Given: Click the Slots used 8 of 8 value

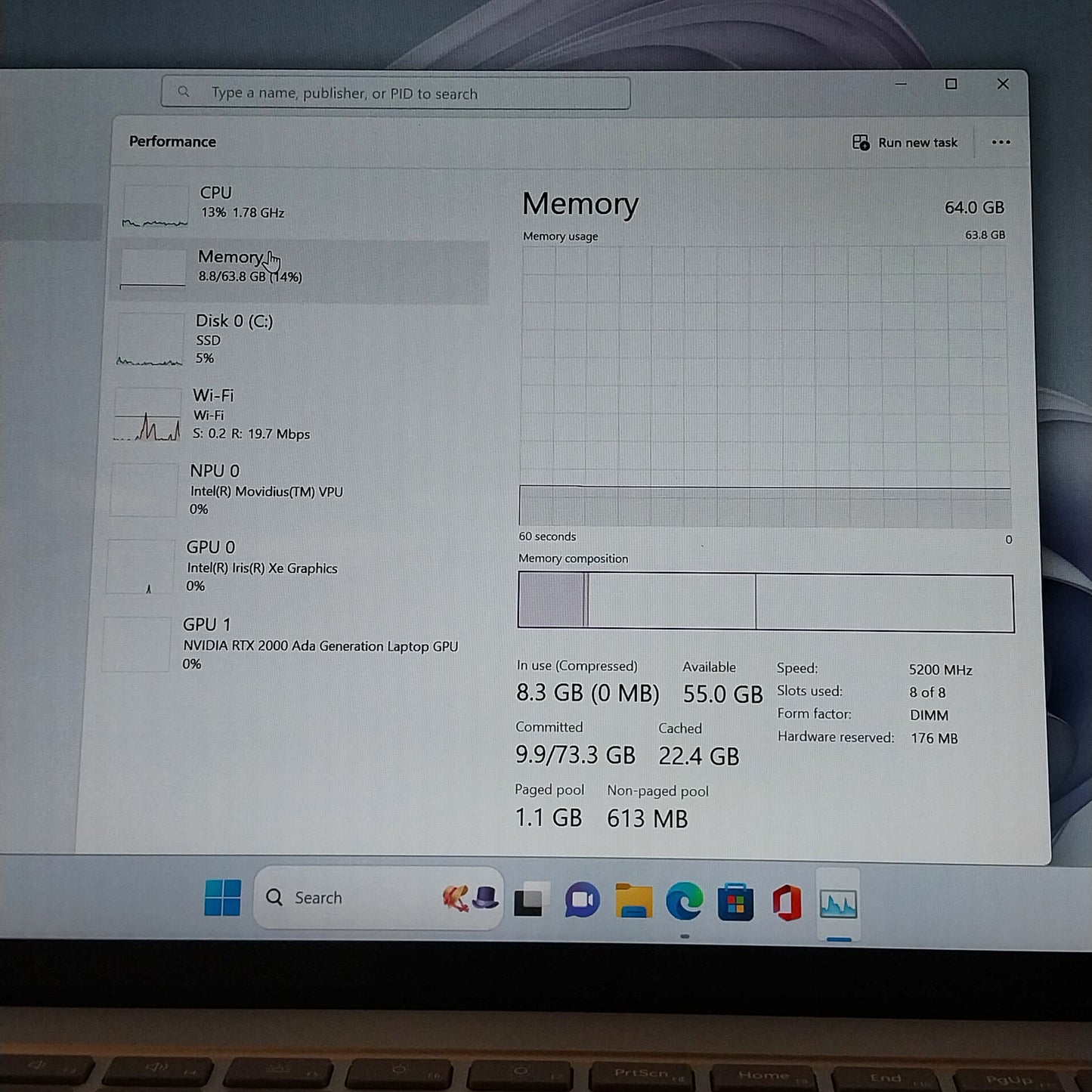Looking at the screenshot, I should tap(927, 692).
